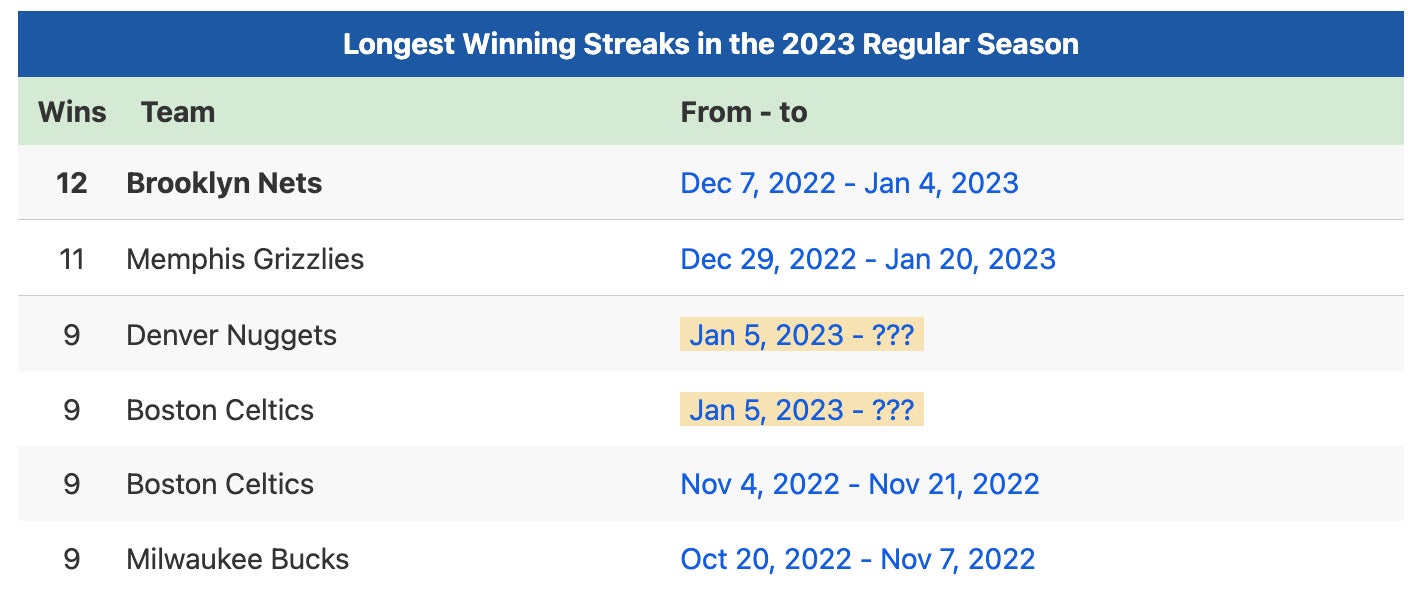This screenshot has height=596, width=1408.
Task: Select the Brooklyn Nets team name
Action: [x=224, y=183]
